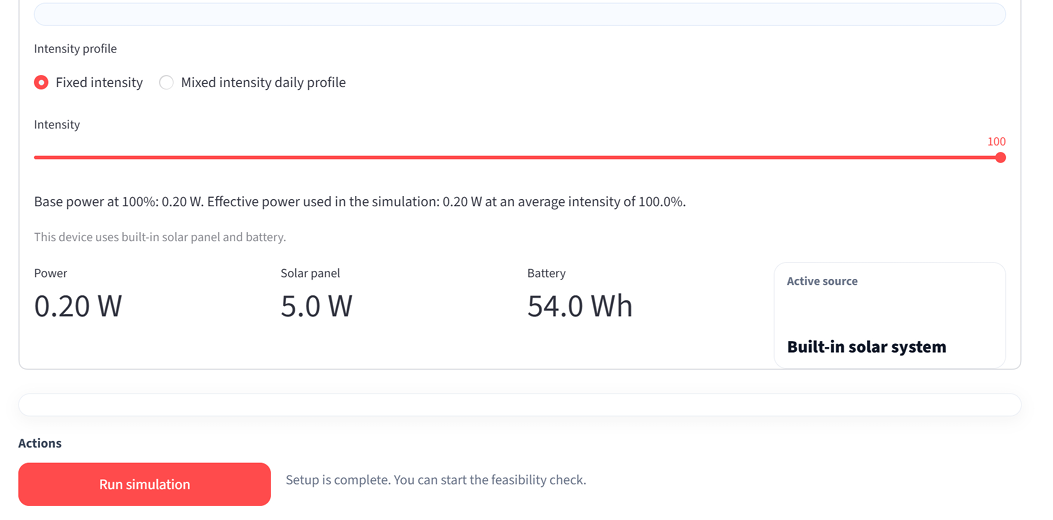Select the Built-in solar system card text
This screenshot has width=1053, height=520.
[x=866, y=347]
